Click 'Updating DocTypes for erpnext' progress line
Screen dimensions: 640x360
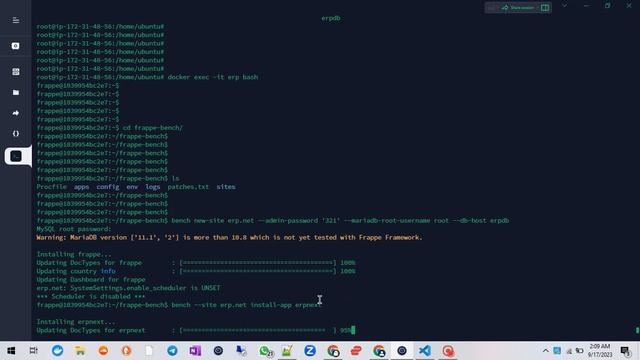(195, 330)
